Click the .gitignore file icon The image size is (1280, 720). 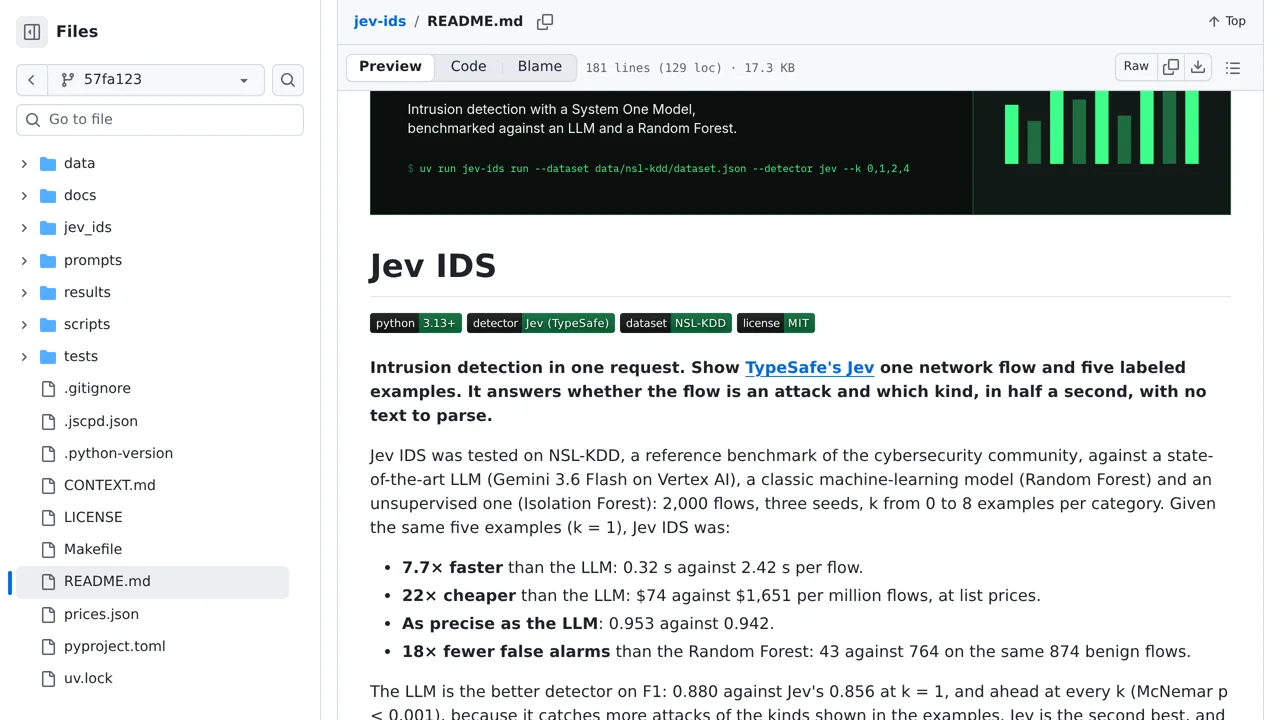(48, 389)
